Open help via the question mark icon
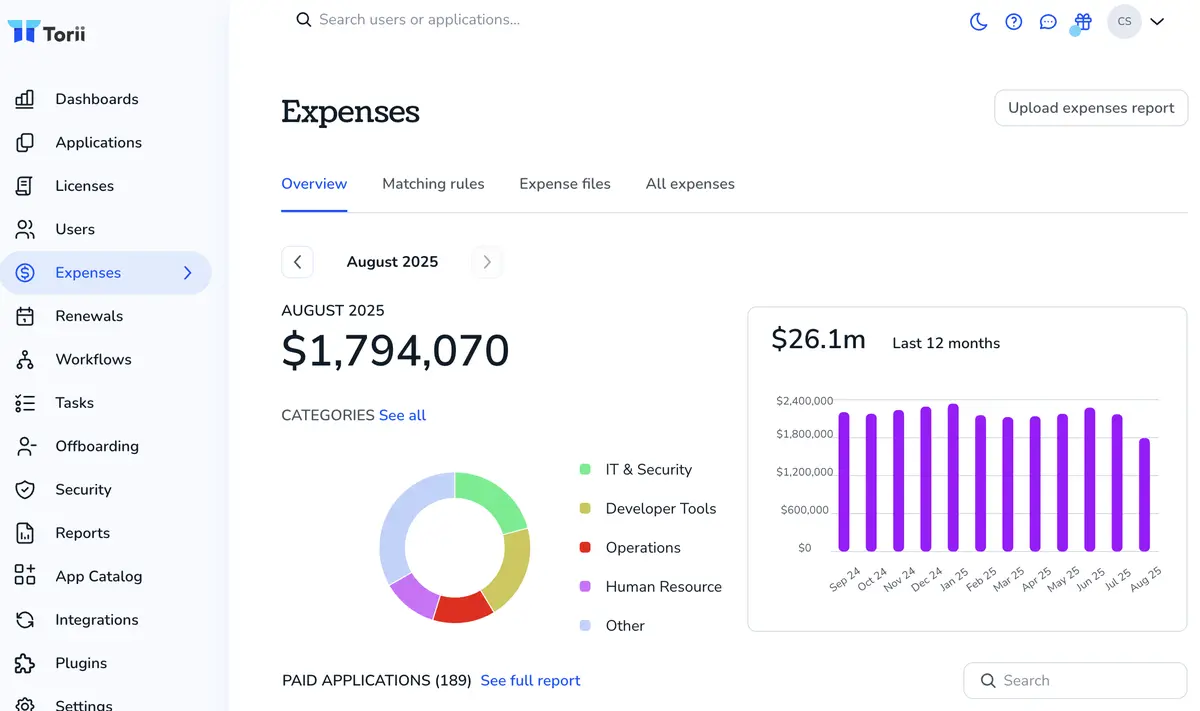 tap(1013, 21)
